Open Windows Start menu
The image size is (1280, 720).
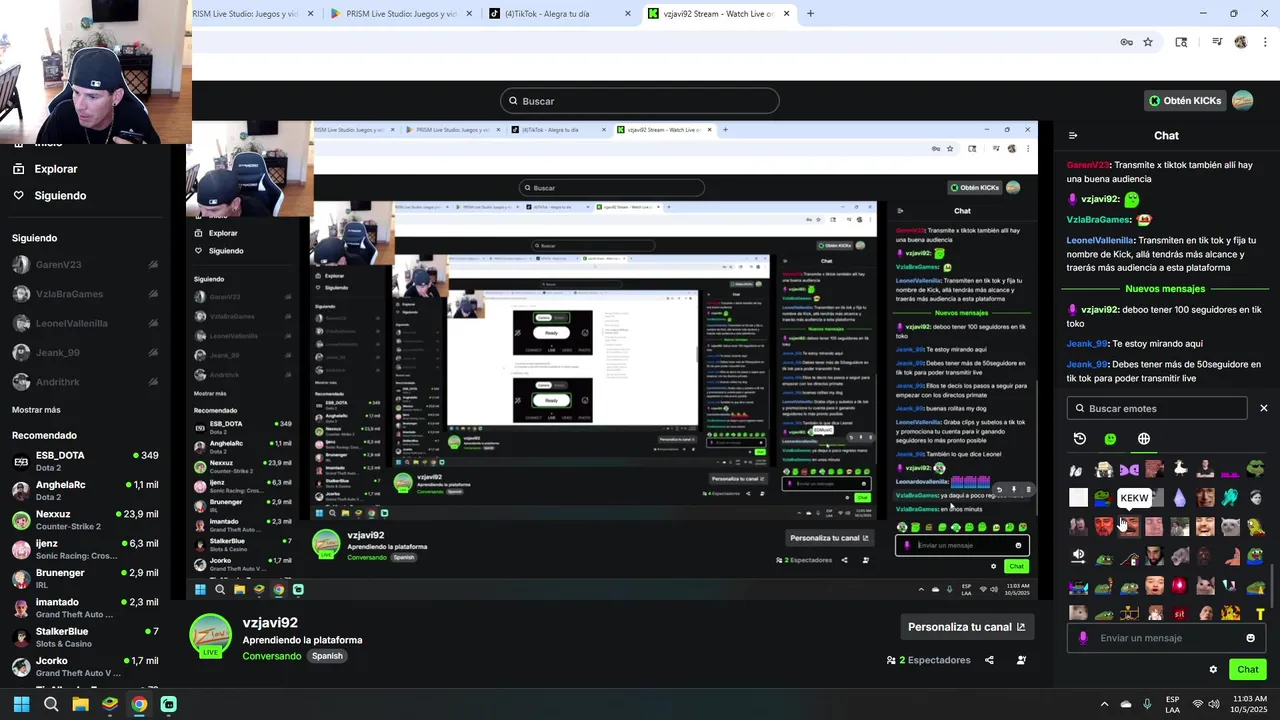coord(21,705)
